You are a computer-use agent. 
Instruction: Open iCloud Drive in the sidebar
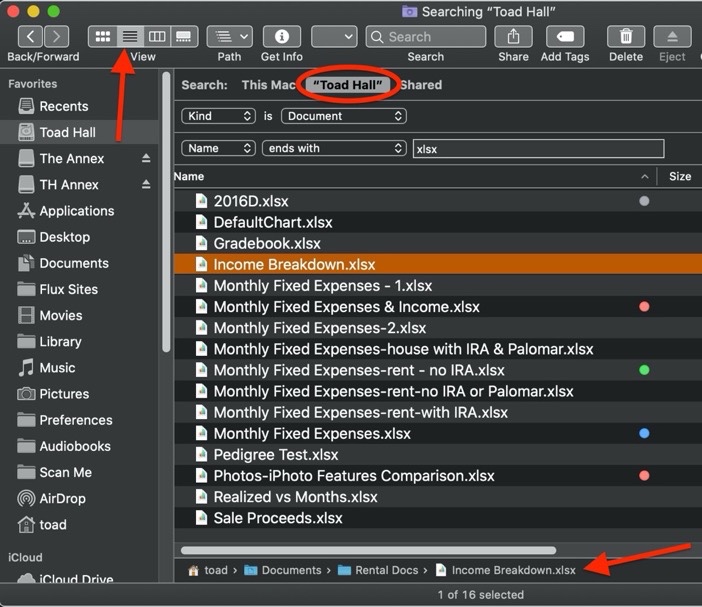79,578
